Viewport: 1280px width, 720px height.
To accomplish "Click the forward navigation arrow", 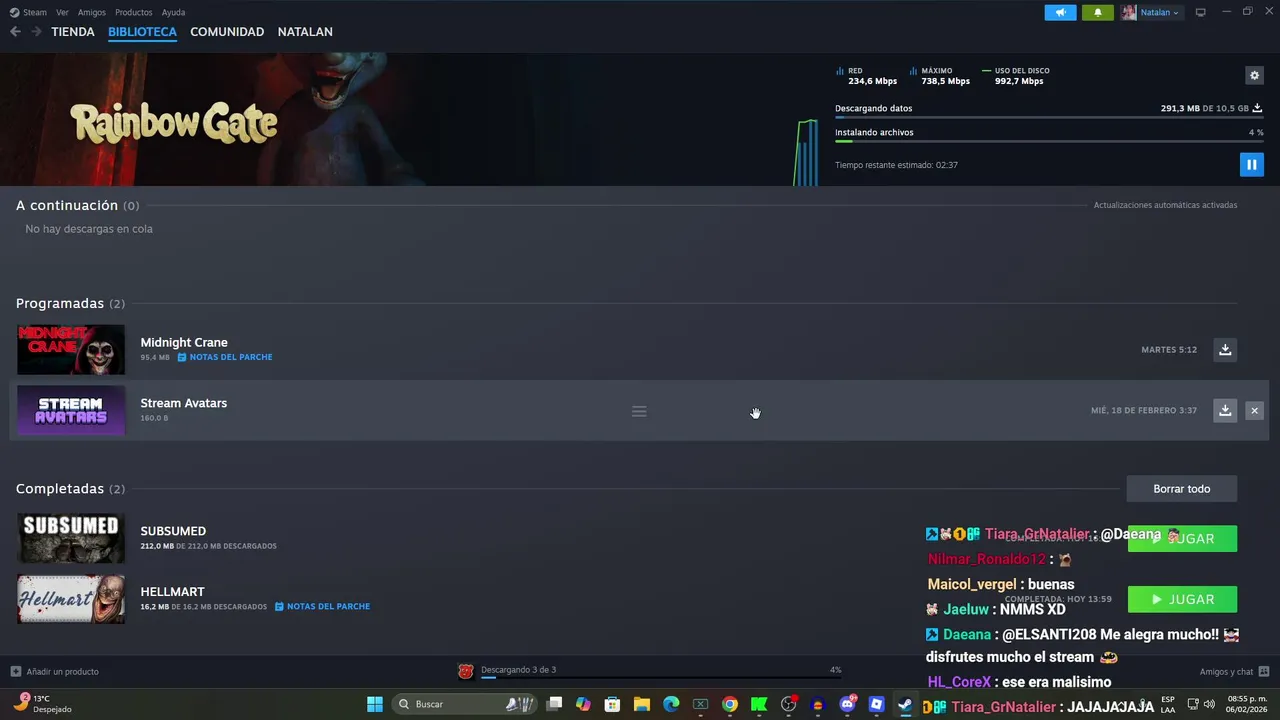I will coord(36,32).
